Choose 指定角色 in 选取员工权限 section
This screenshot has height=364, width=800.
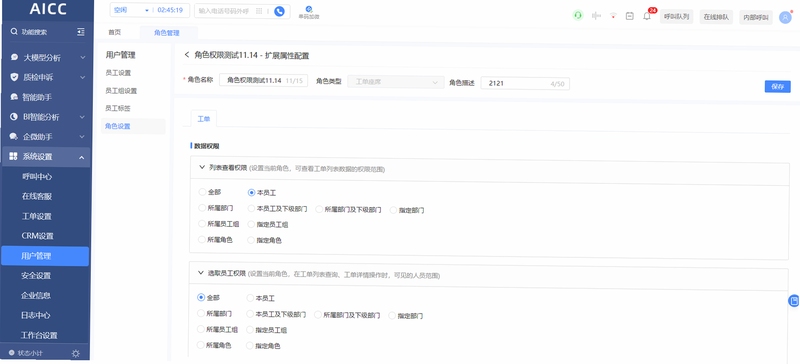[x=250, y=346]
